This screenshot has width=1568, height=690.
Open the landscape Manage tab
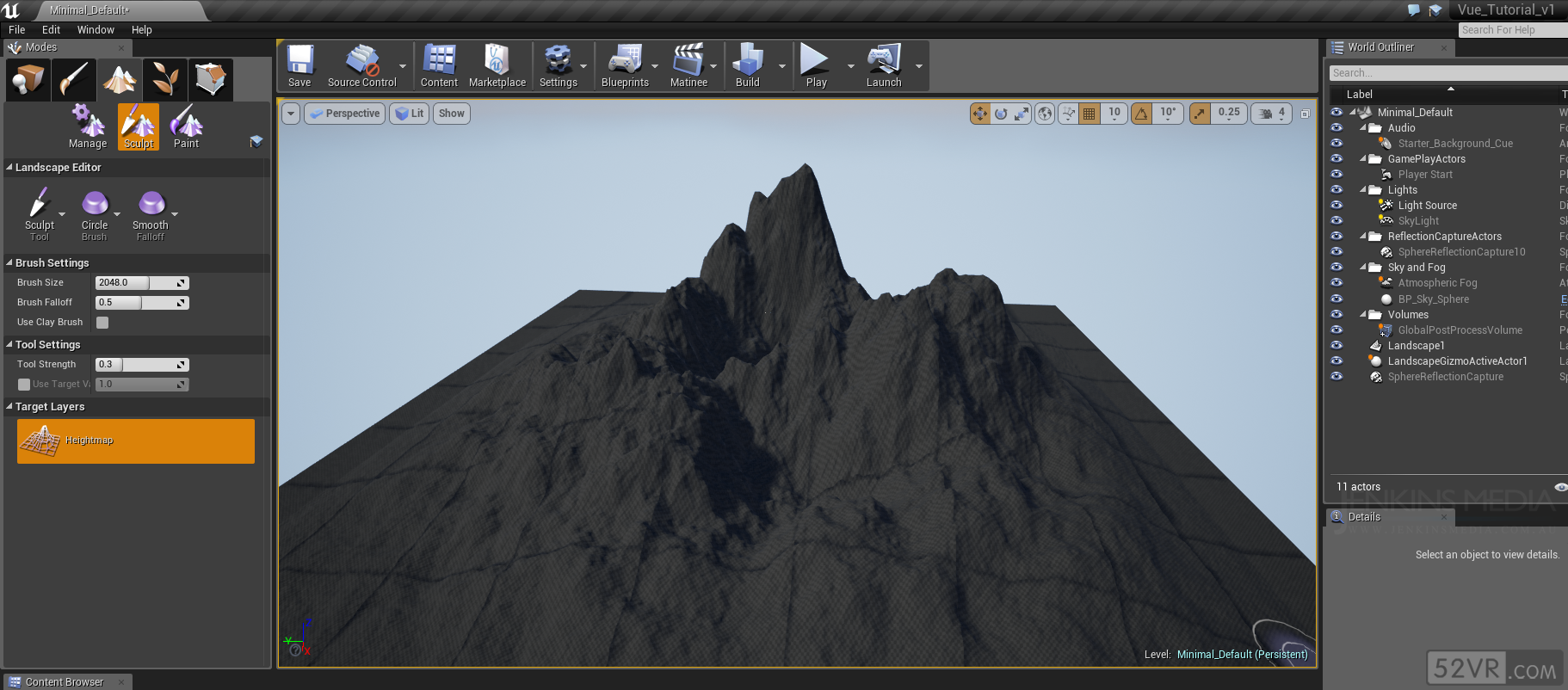click(88, 126)
